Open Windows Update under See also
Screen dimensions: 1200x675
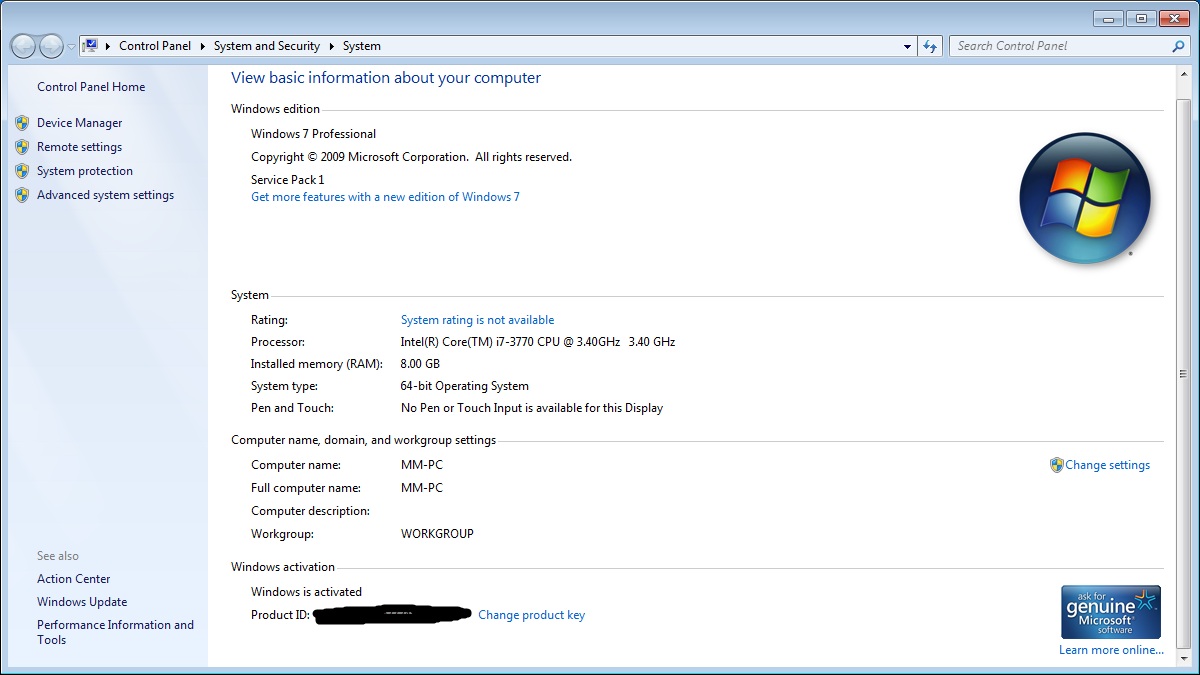[82, 602]
